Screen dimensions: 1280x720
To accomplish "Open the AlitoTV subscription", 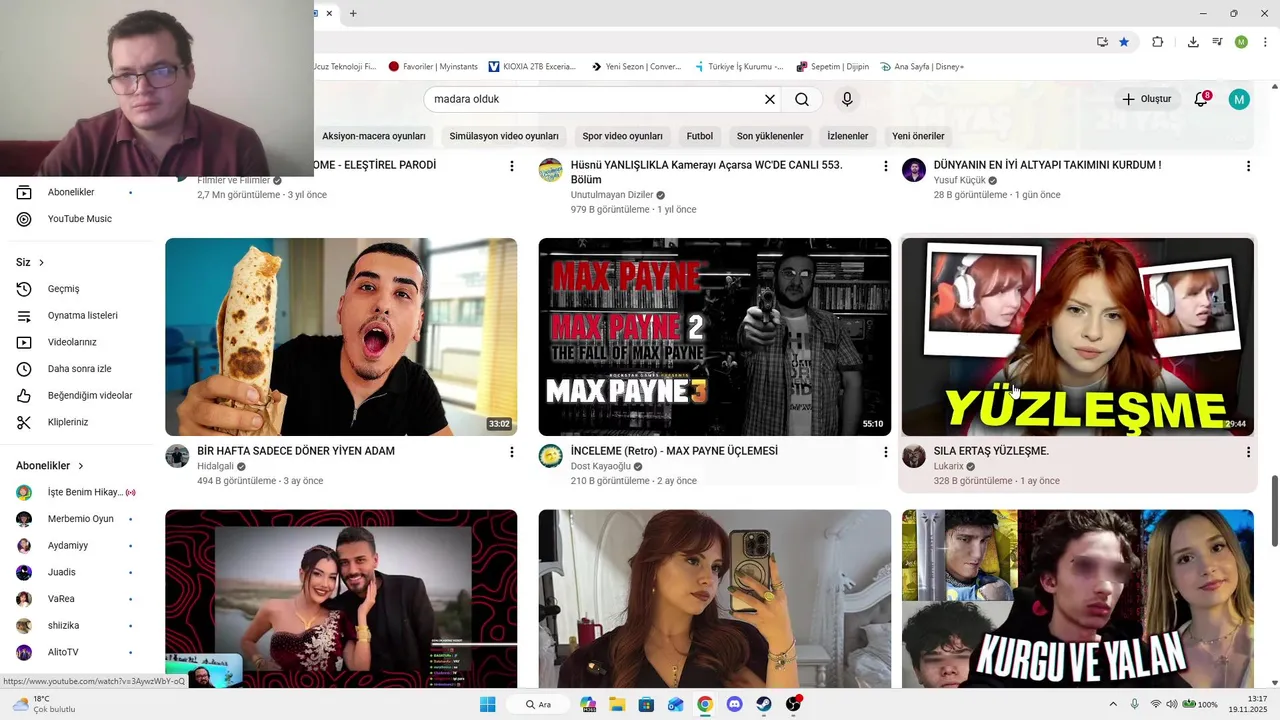I will [x=76, y=652].
